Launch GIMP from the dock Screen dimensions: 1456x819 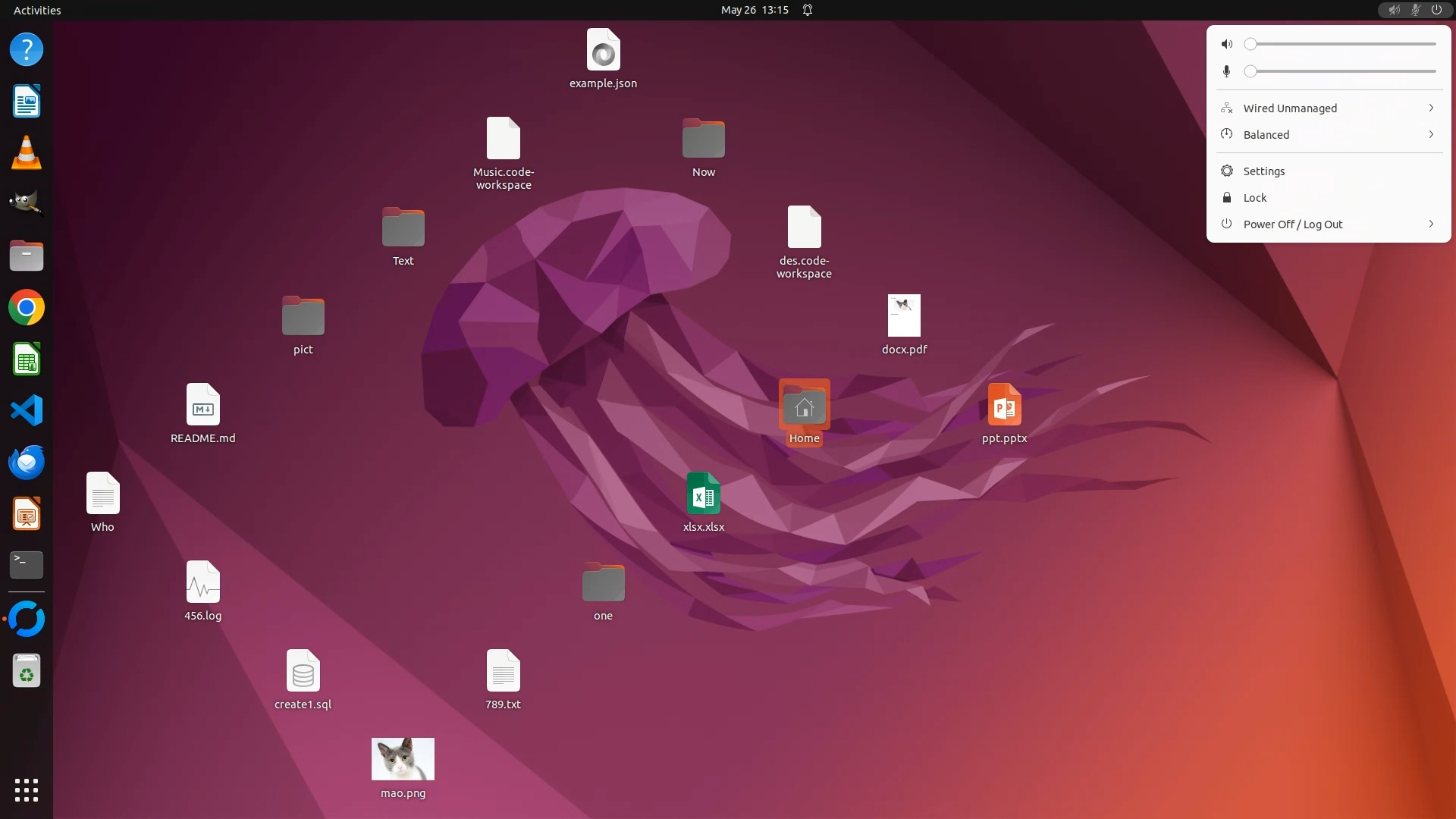point(27,204)
